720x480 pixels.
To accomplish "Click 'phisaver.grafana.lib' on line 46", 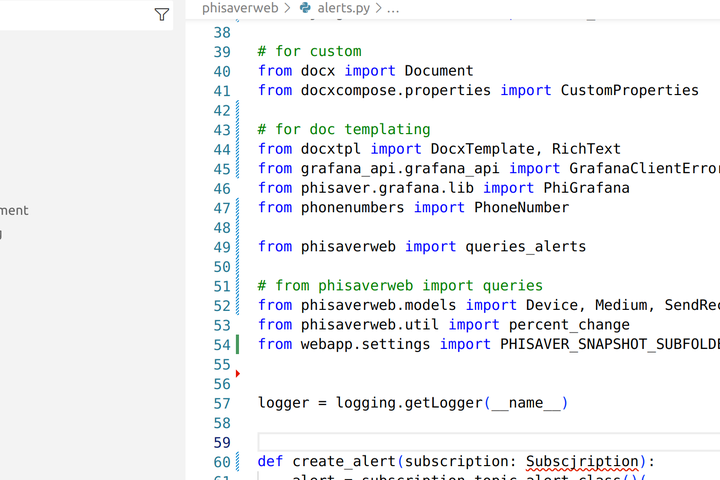I will point(387,188).
